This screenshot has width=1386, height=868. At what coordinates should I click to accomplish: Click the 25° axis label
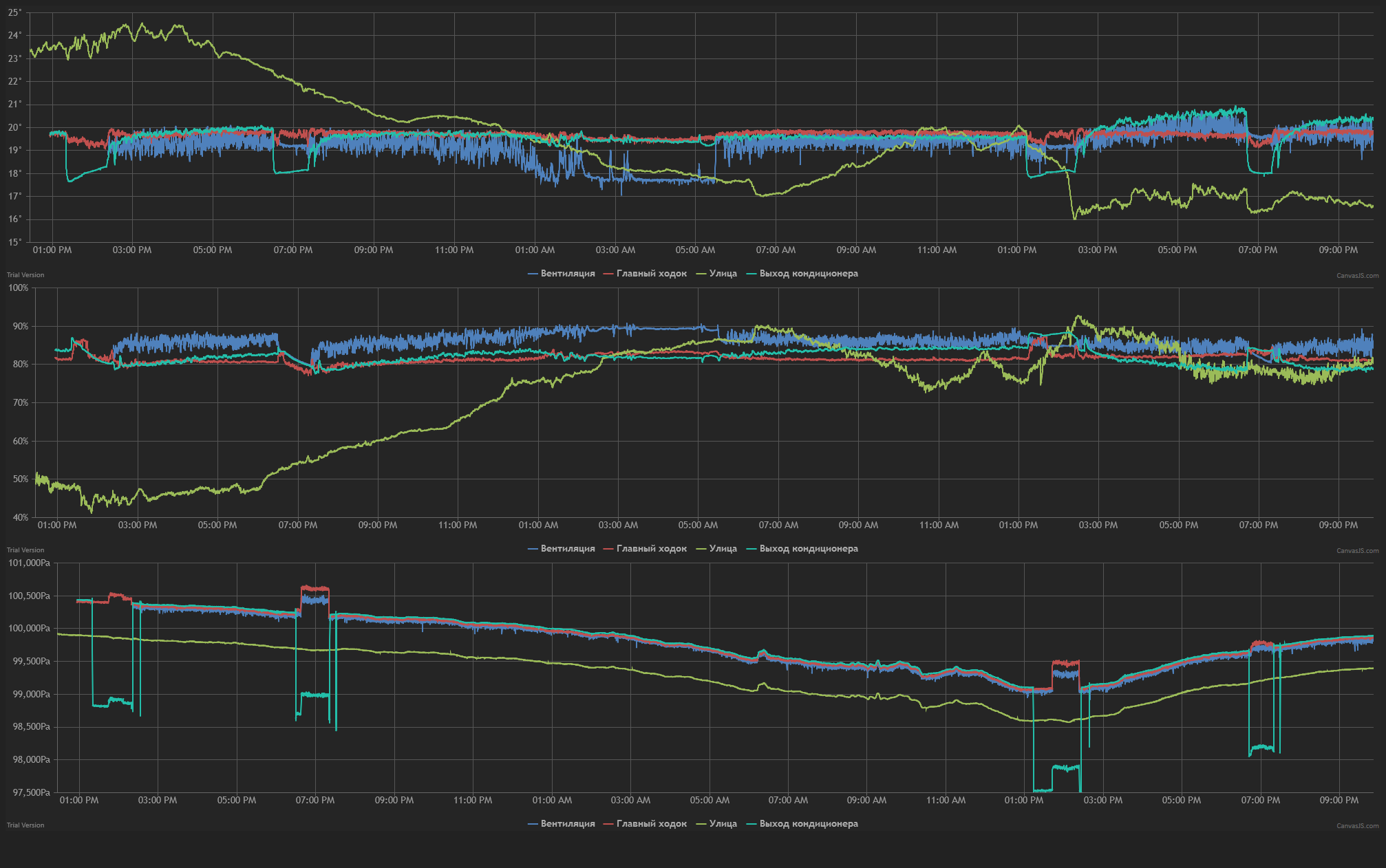[x=15, y=12]
